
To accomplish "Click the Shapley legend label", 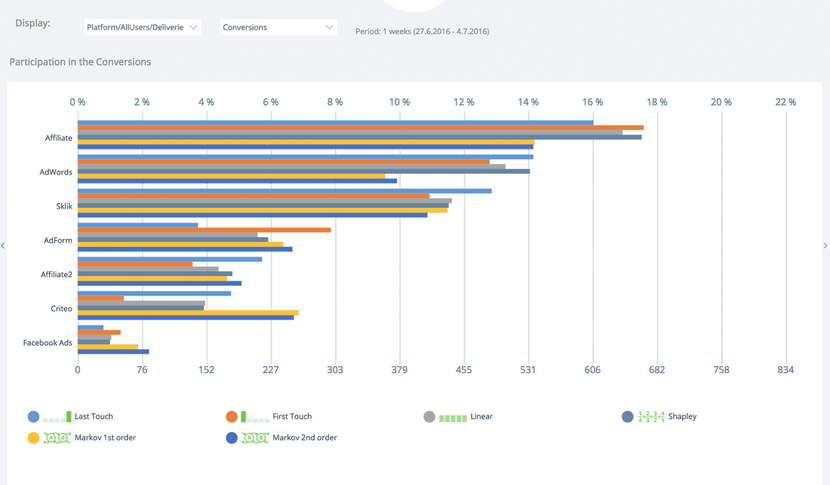I will pyautogui.click(x=682, y=416).
